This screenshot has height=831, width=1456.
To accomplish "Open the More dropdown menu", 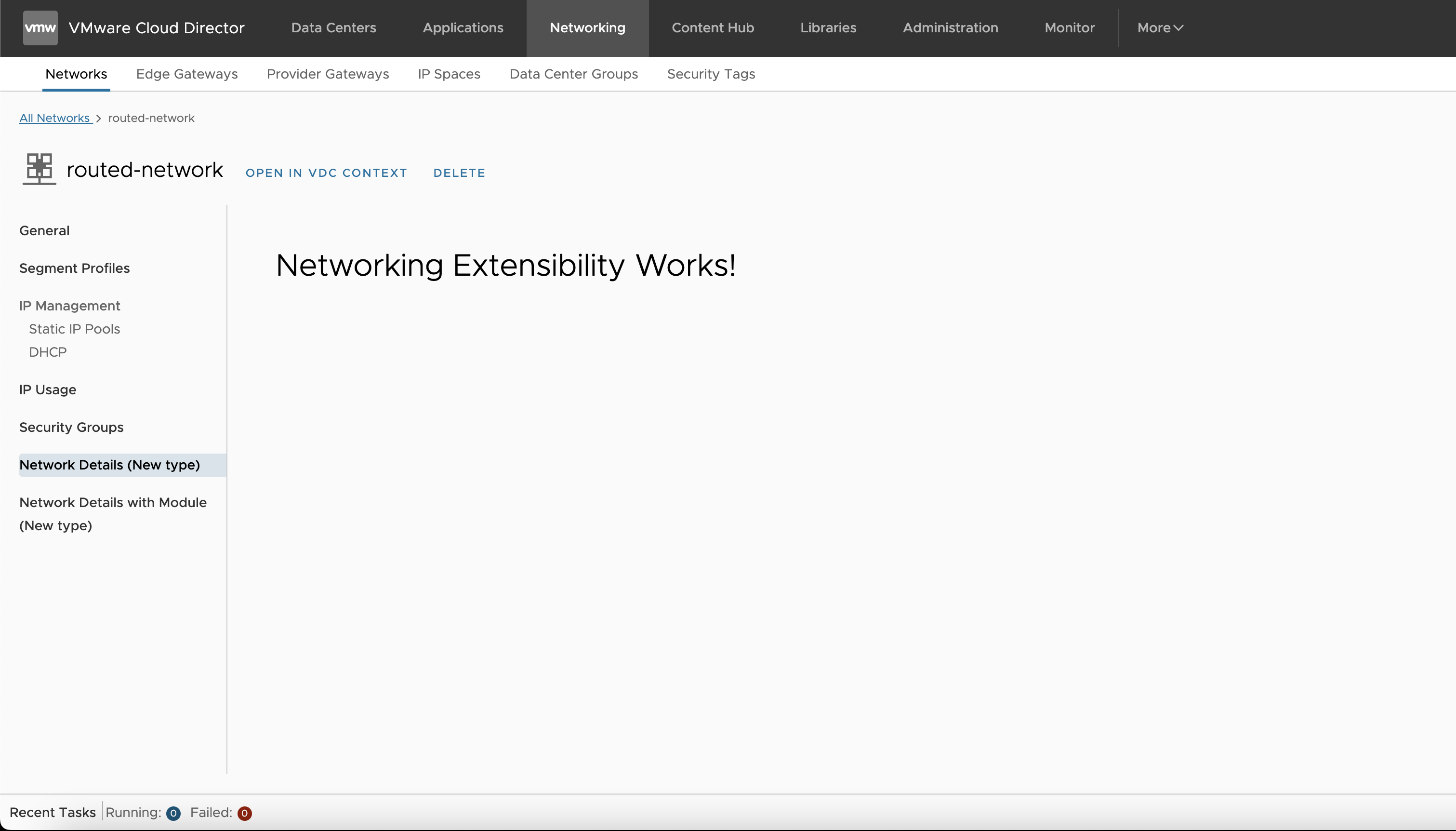I will point(1160,27).
